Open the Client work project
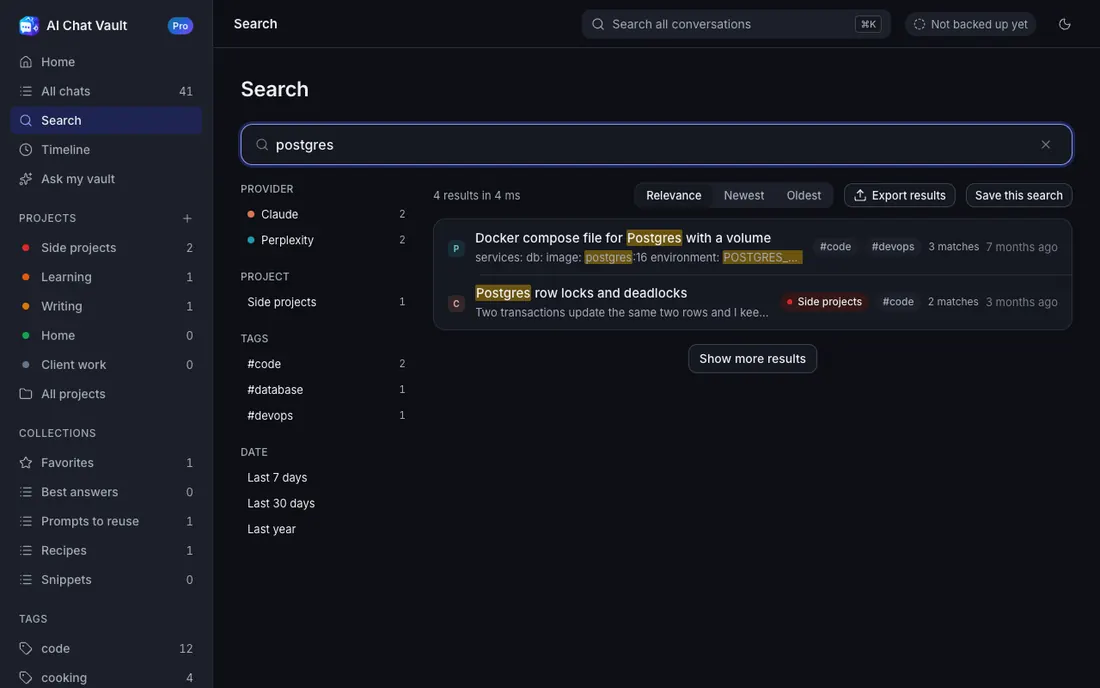 [106, 365]
